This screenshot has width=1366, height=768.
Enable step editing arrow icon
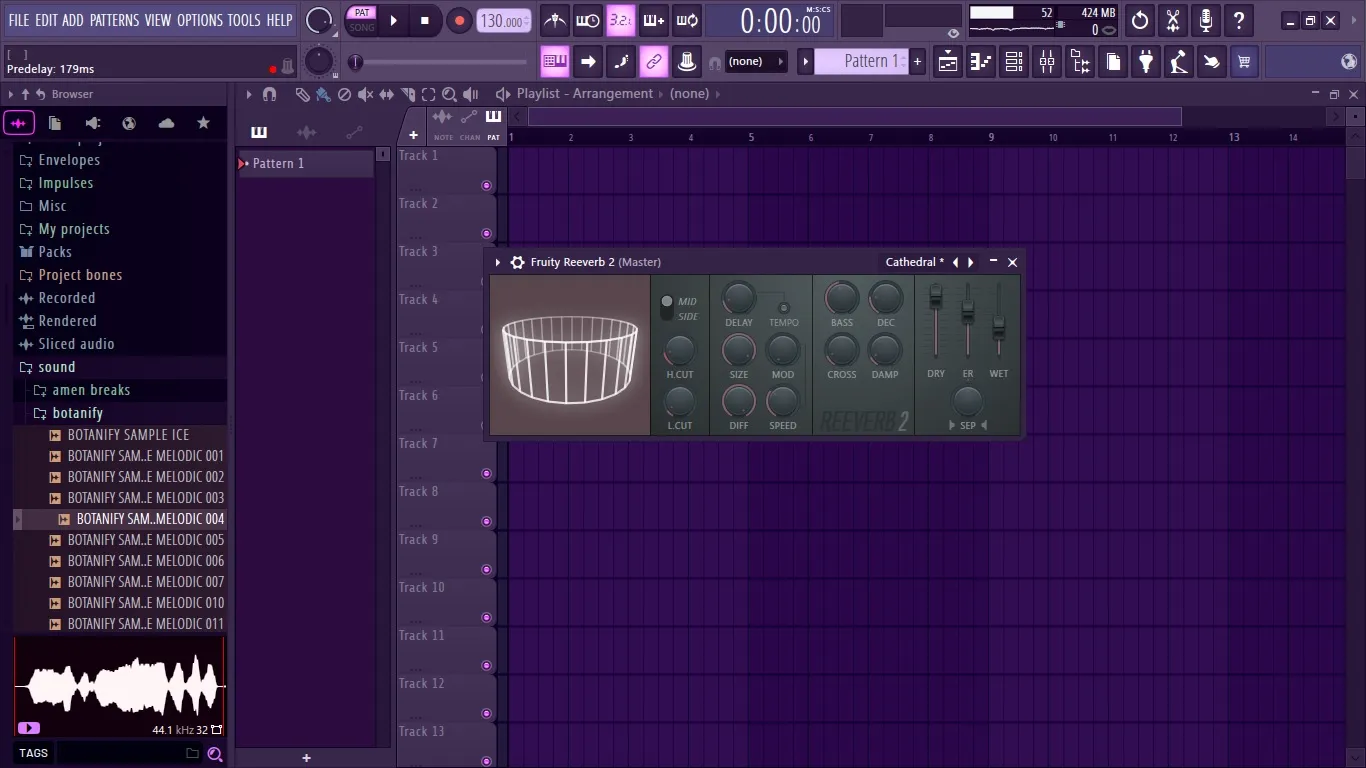click(x=588, y=62)
